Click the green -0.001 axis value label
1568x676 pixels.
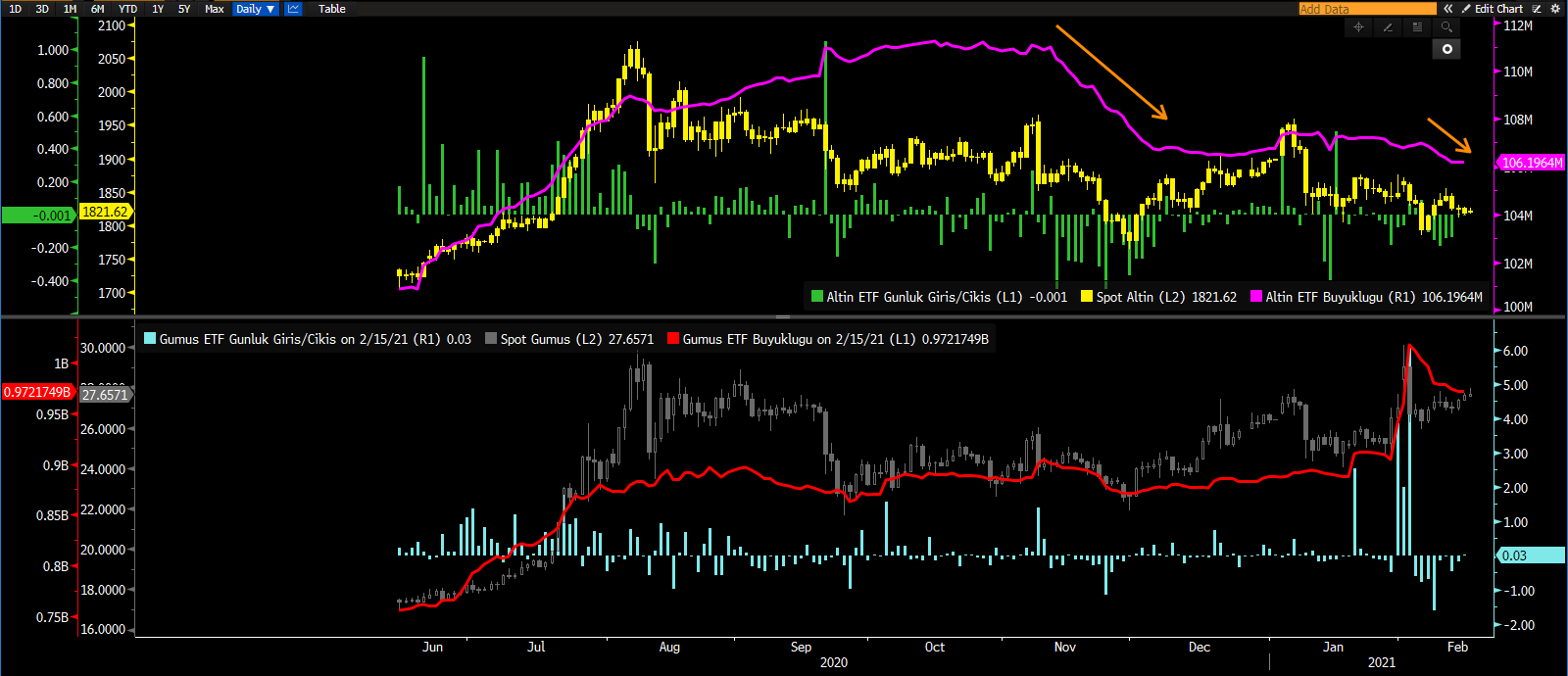coord(38,216)
